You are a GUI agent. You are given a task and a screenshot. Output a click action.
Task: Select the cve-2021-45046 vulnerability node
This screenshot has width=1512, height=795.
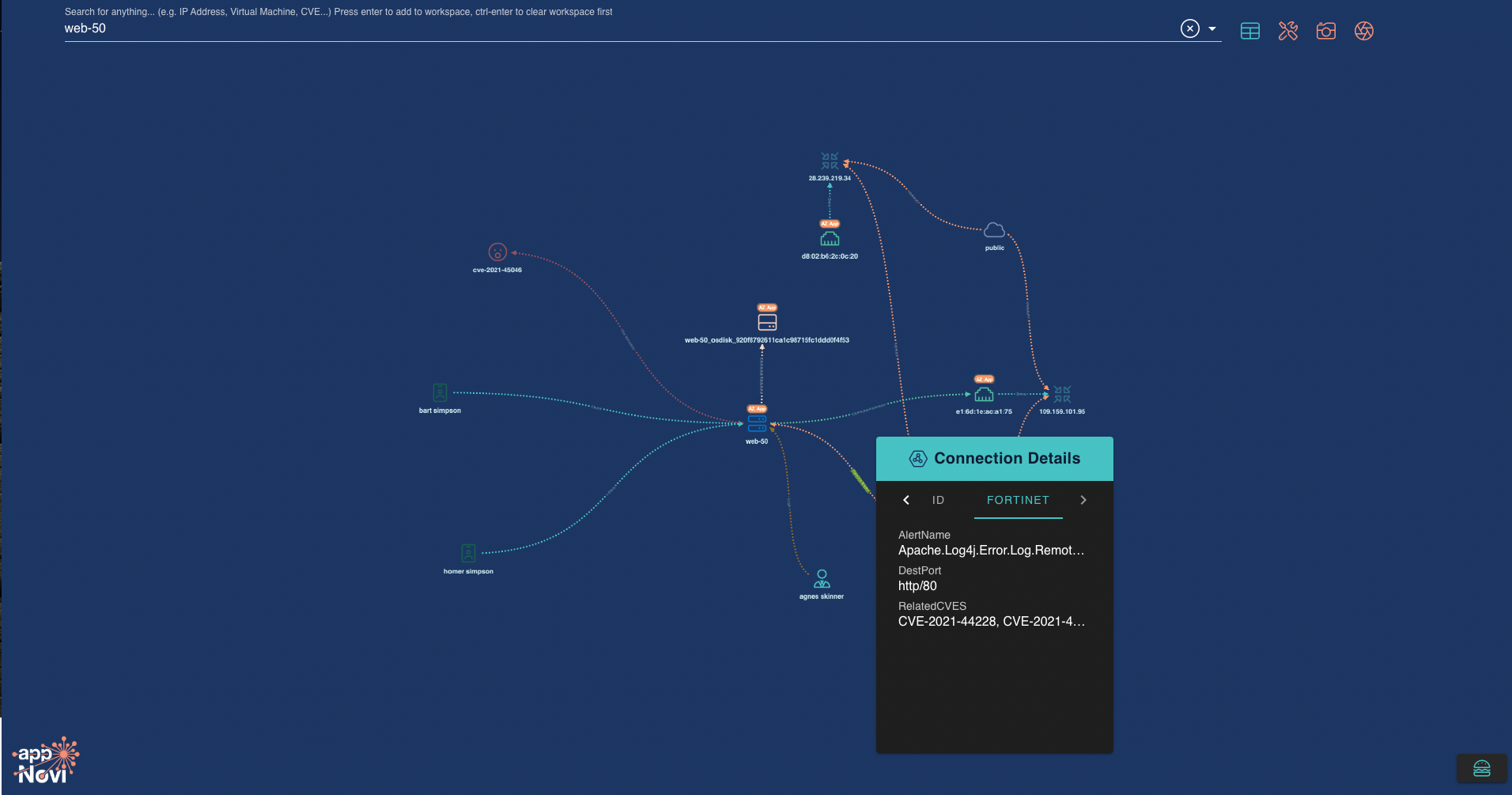497,252
